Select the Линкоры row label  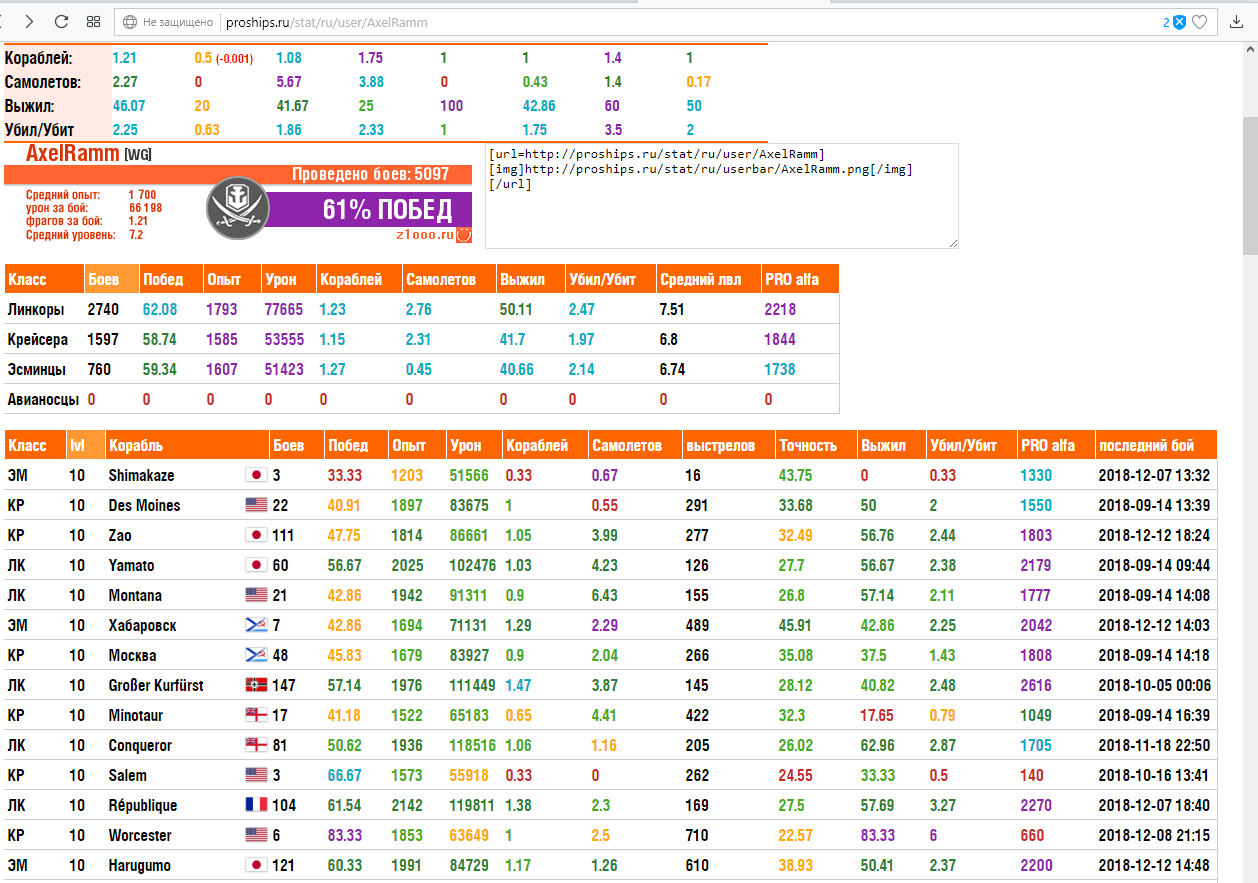click(x=36, y=310)
